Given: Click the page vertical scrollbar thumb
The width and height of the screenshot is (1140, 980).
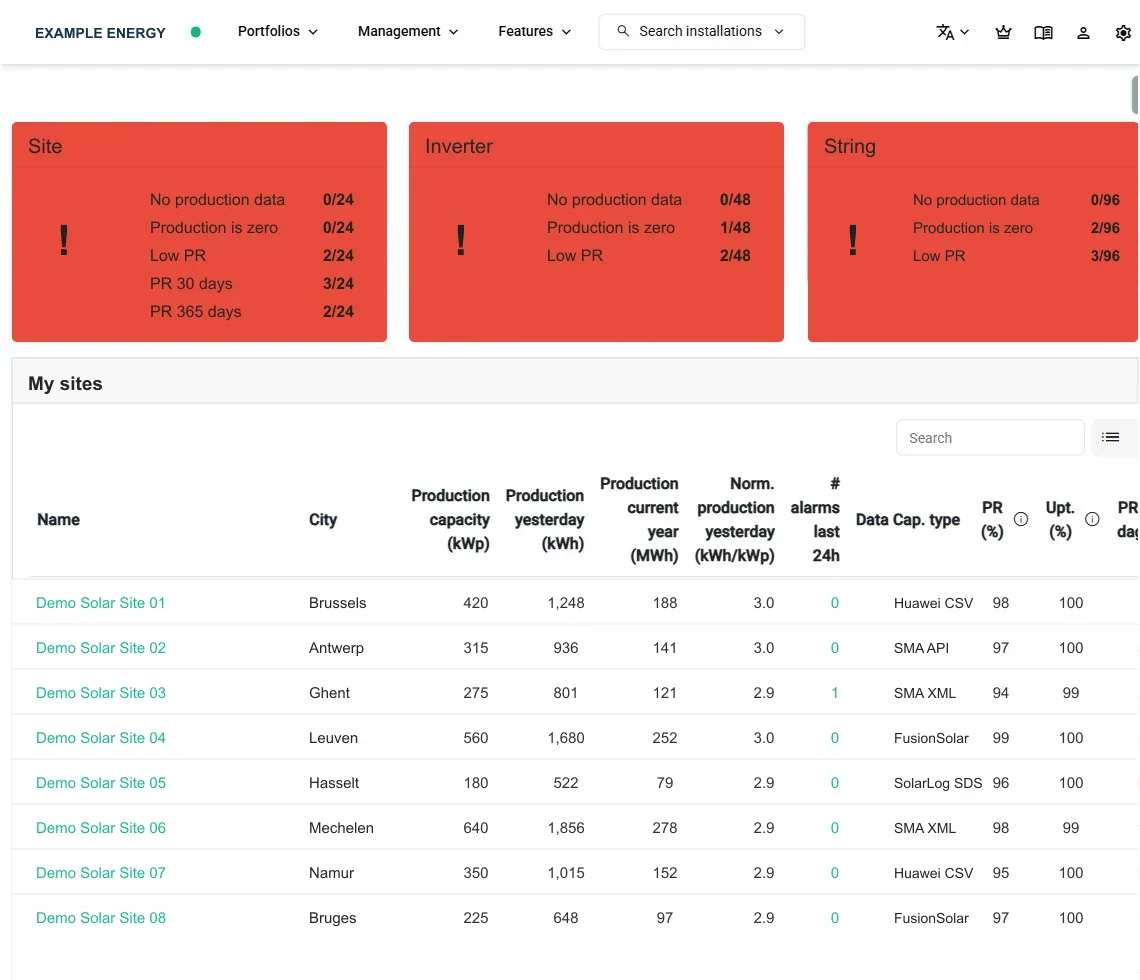Looking at the screenshot, I should 1135,95.
